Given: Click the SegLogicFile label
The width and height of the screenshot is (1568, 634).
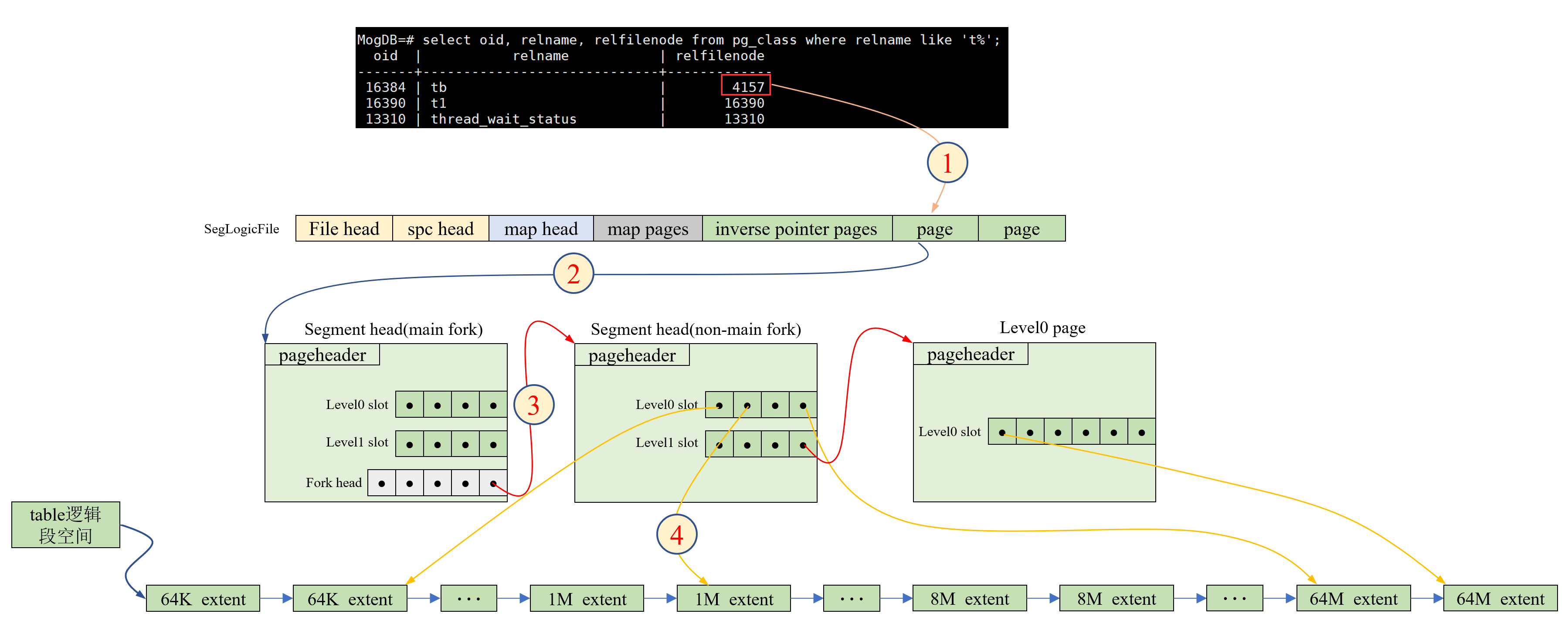Looking at the screenshot, I should click(242, 229).
